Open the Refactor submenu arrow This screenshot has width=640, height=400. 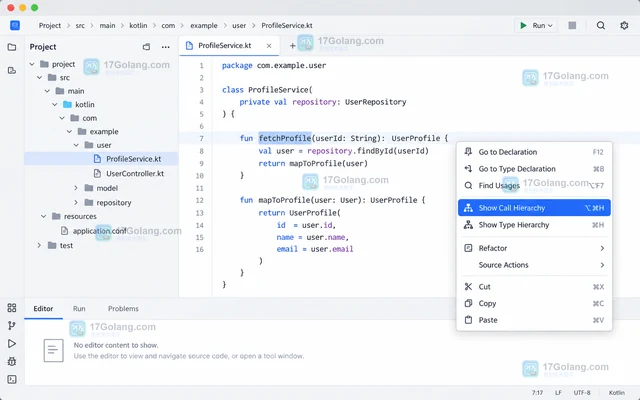602,248
